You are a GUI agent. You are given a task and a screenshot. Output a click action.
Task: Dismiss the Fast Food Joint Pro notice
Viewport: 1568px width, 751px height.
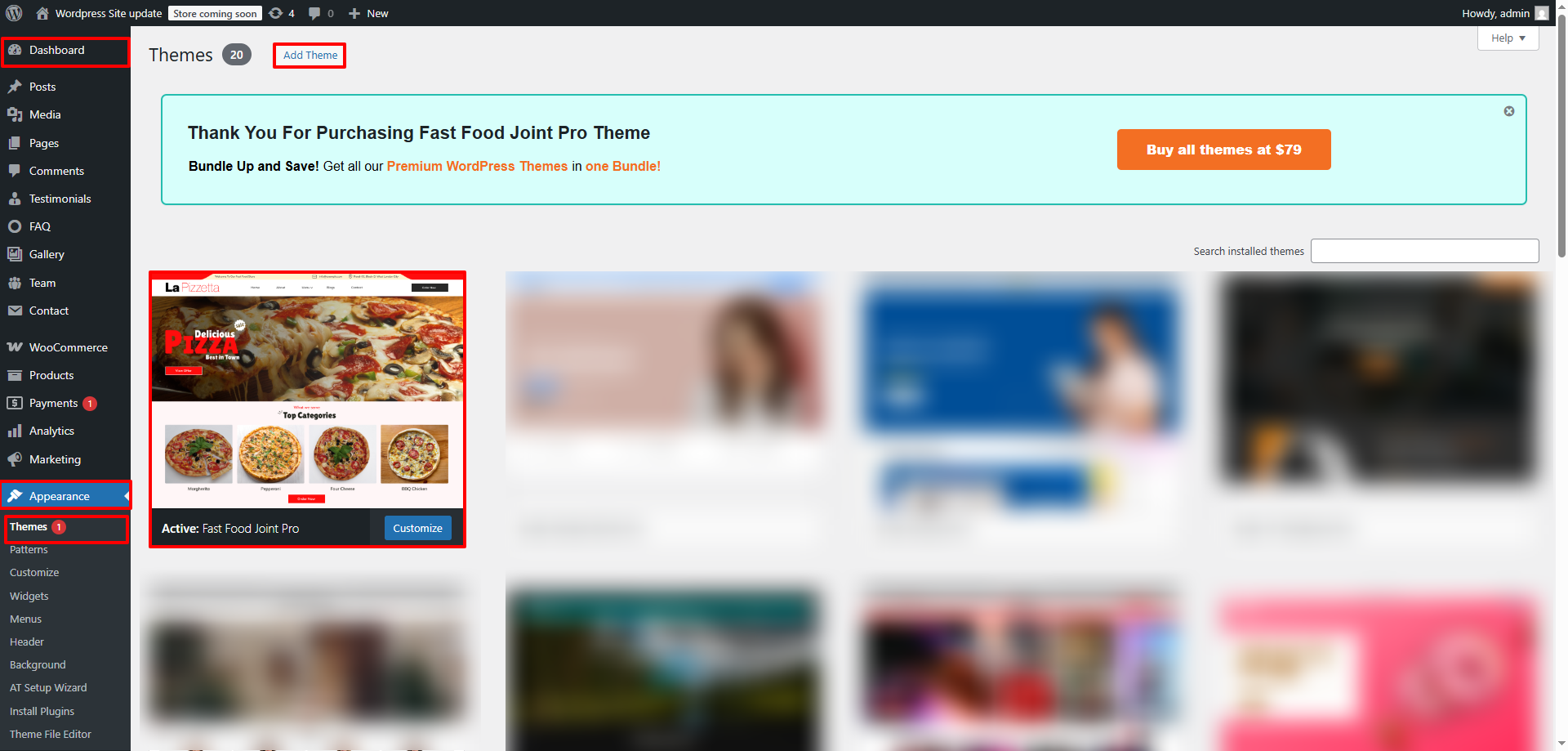coord(1509,111)
